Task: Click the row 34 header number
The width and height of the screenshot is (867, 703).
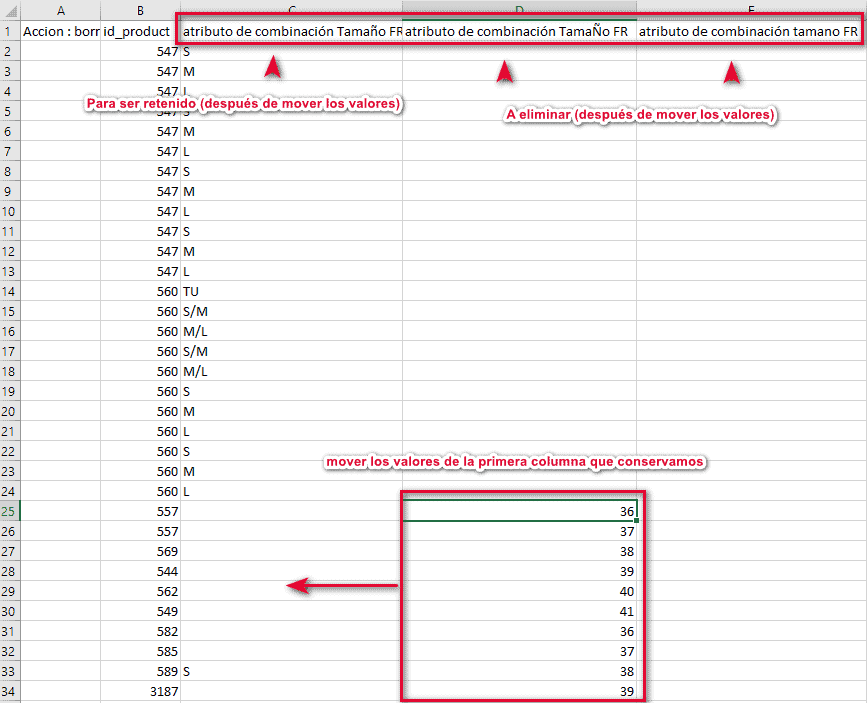Action: [x=9, y=691]
